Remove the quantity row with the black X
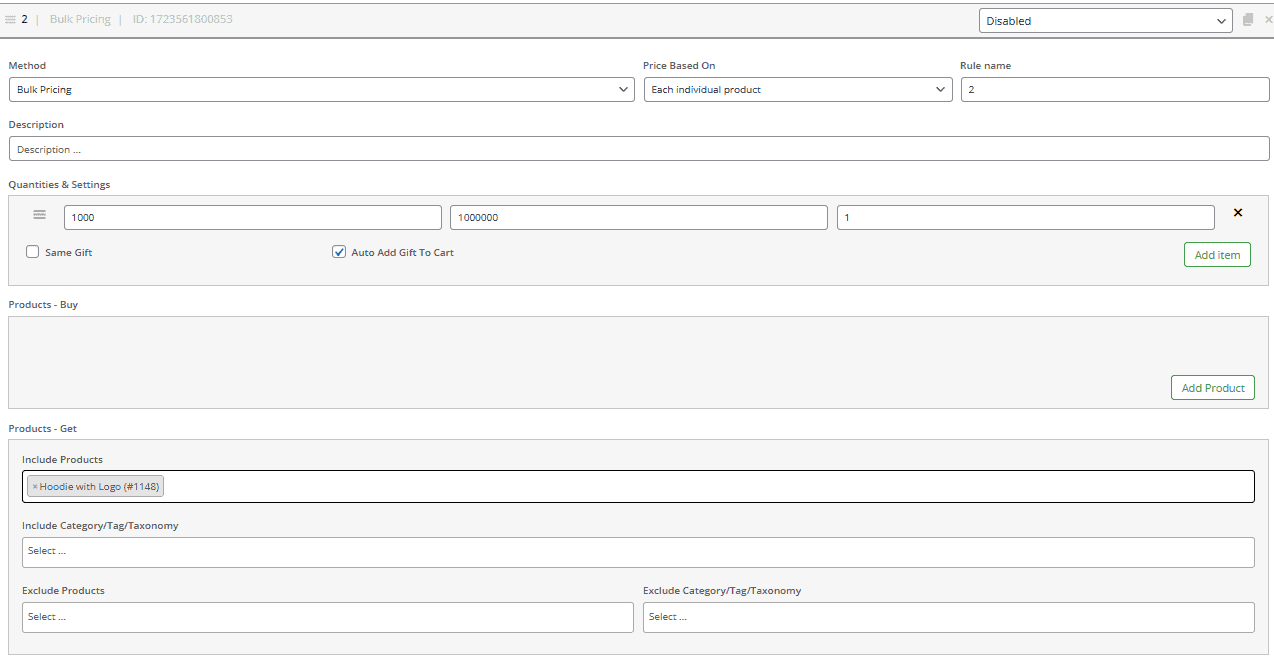1274x664 pixels. tap(1238, 213)
